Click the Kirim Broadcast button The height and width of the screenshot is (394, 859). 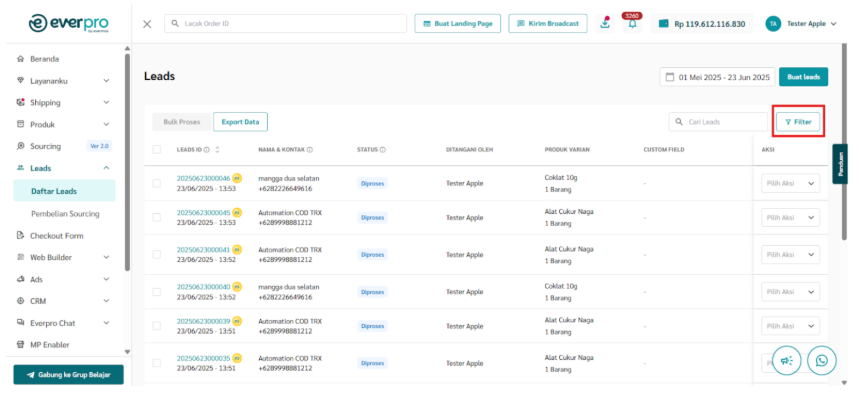pos(548,24)
